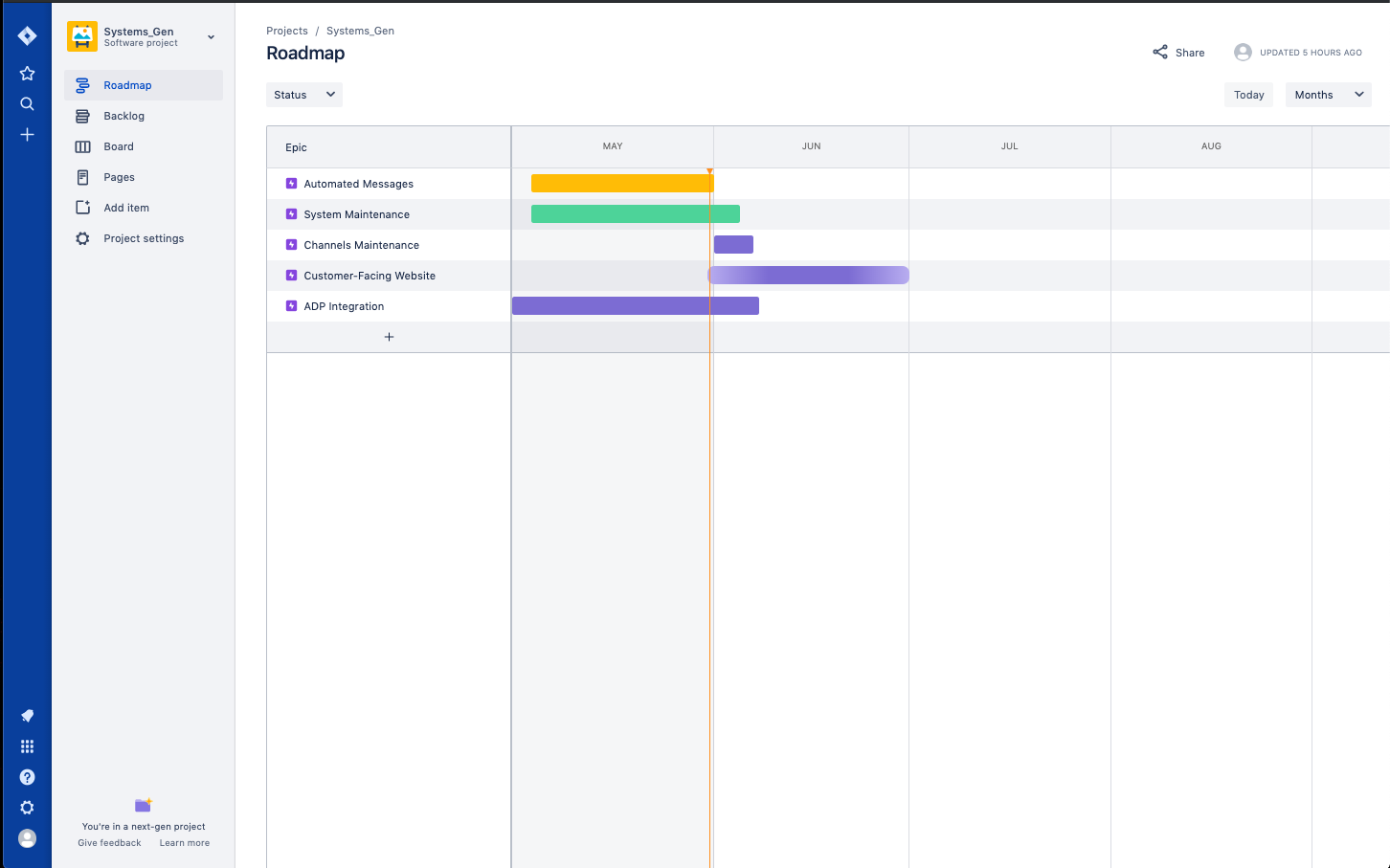Open Project settings
Image resolution: width=1390 pixels, height=868 pixels.
[144, 238]
